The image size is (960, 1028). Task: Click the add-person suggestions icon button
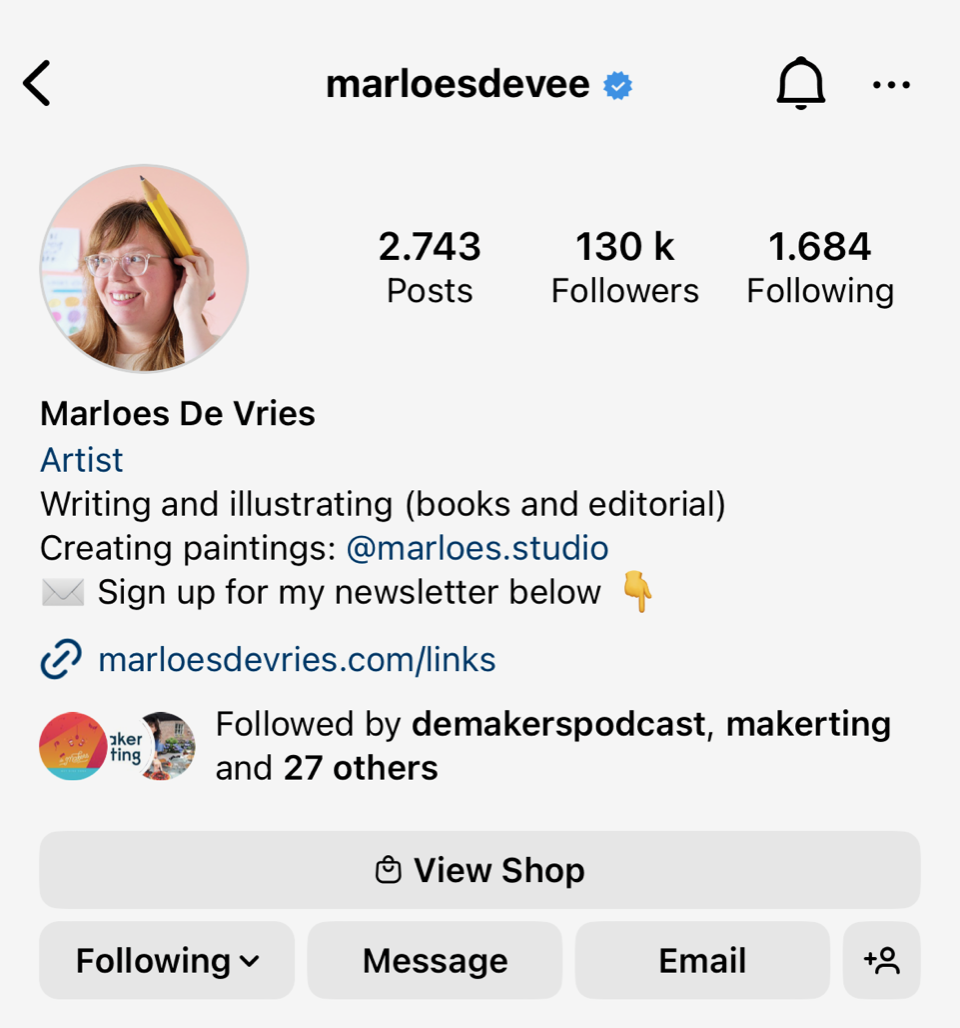coord(881,960)
